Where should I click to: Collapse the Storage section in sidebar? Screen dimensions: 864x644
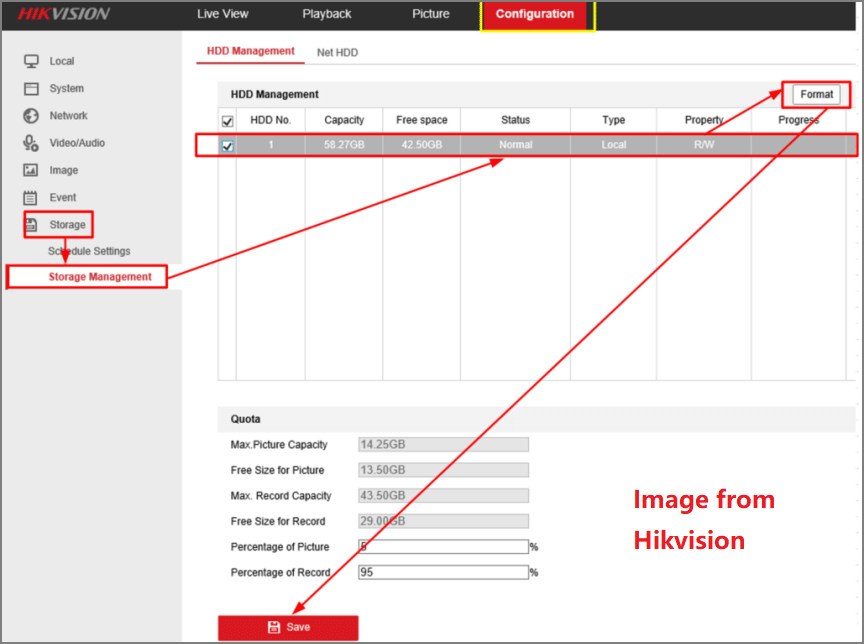coord(67,224)
